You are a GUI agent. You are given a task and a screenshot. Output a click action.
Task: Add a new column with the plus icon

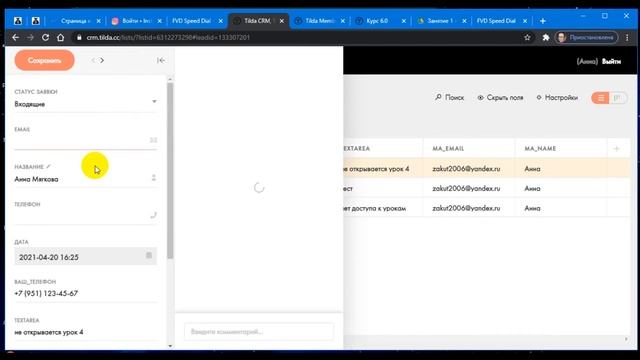616,149
